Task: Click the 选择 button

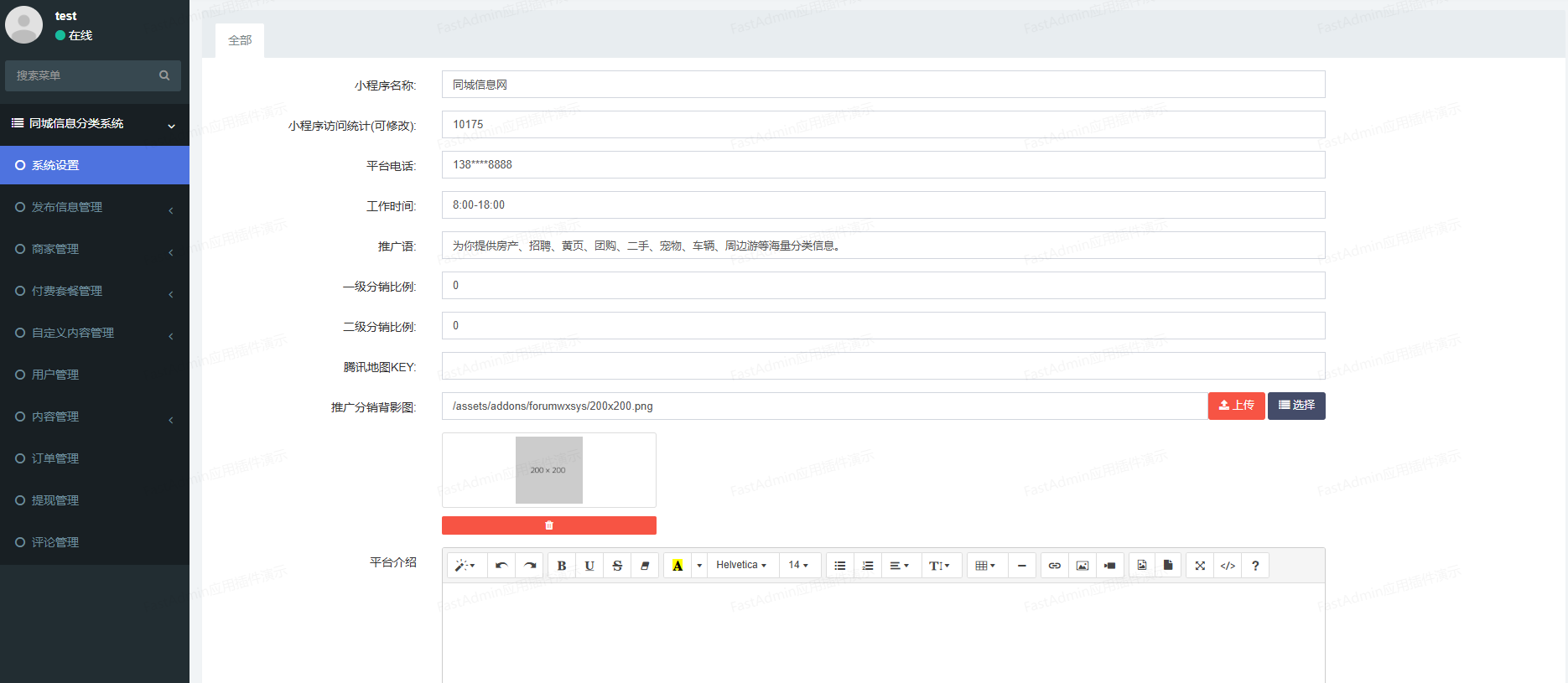Action: (1296, 406)
